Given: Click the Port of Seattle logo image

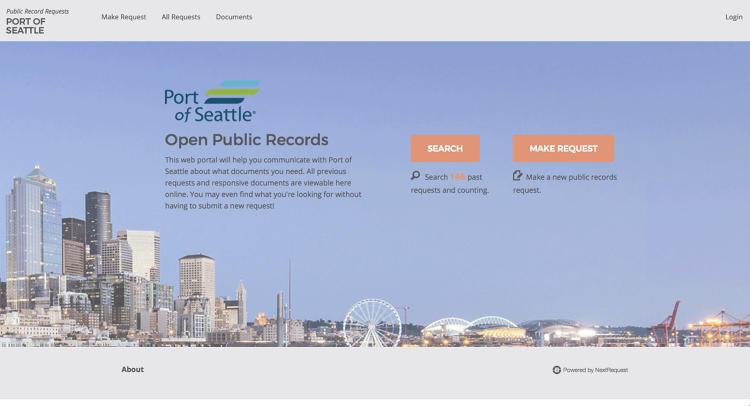Looking at the screenshot, I should click(x=212, y=101).
